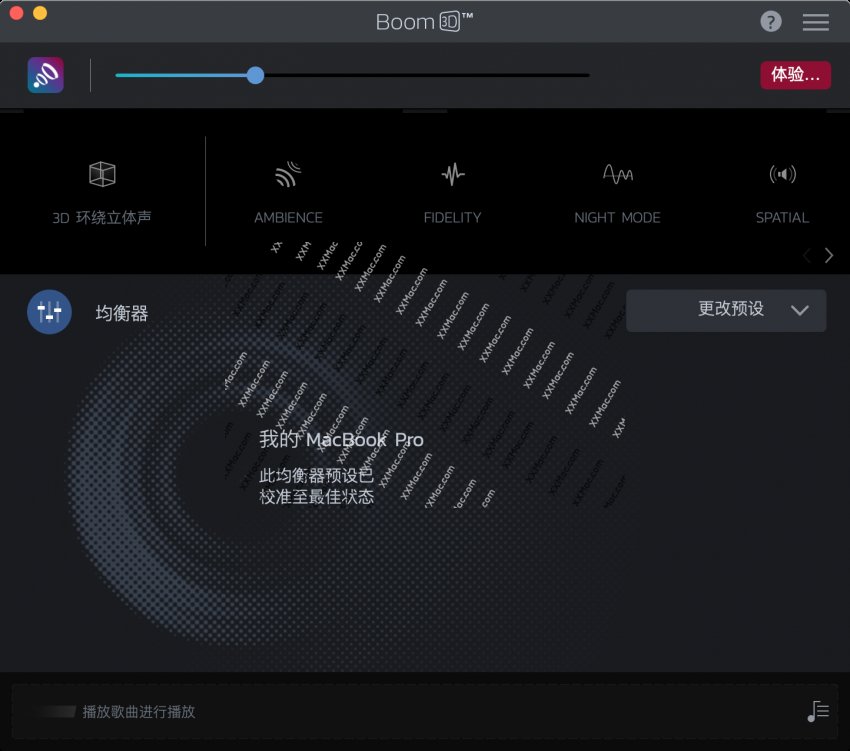
Task: Toggle the 均衡器 equalizer button
Action: (49, 312)
